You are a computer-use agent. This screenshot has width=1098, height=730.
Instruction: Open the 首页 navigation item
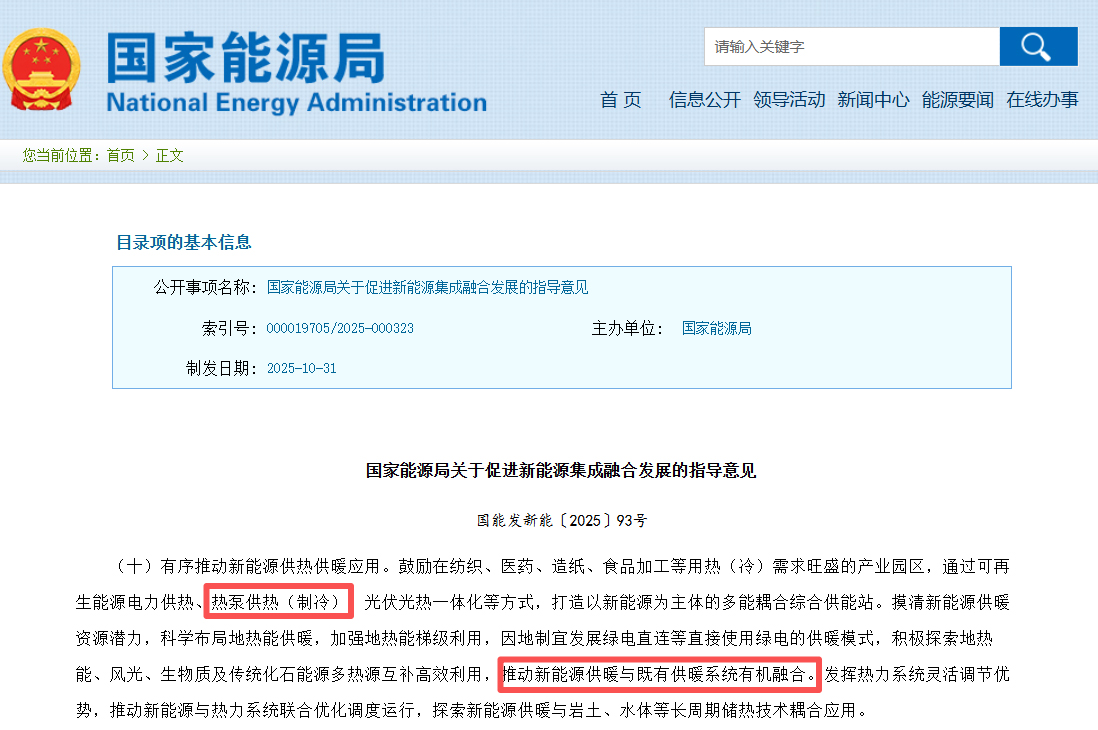click(x=620, y=99)
